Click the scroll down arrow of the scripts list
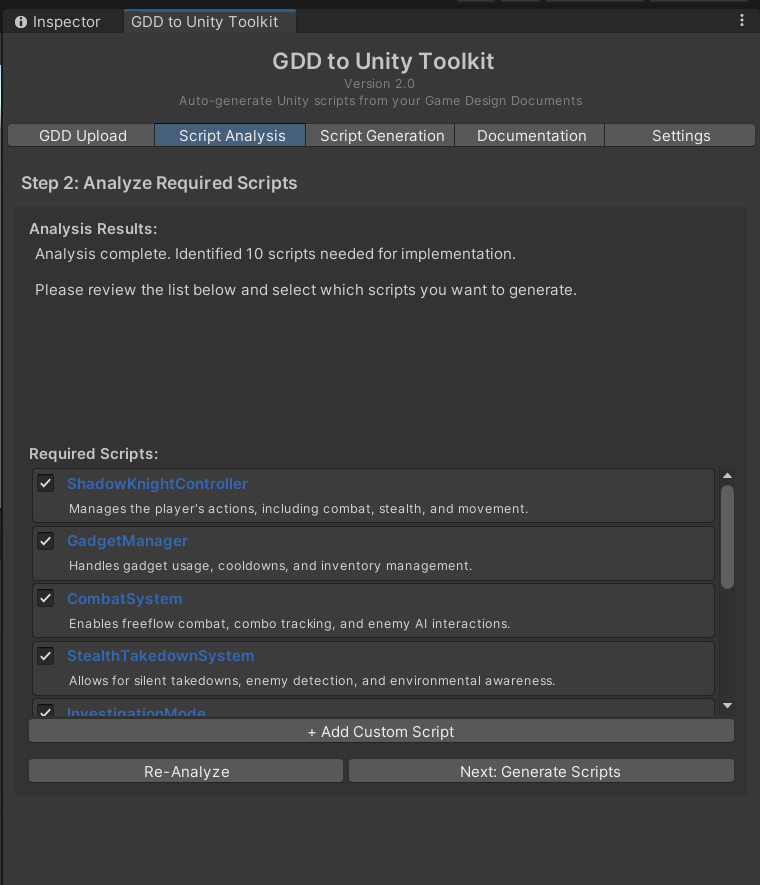This screenshot has width=760, height=885. click(x=727, y=706)
